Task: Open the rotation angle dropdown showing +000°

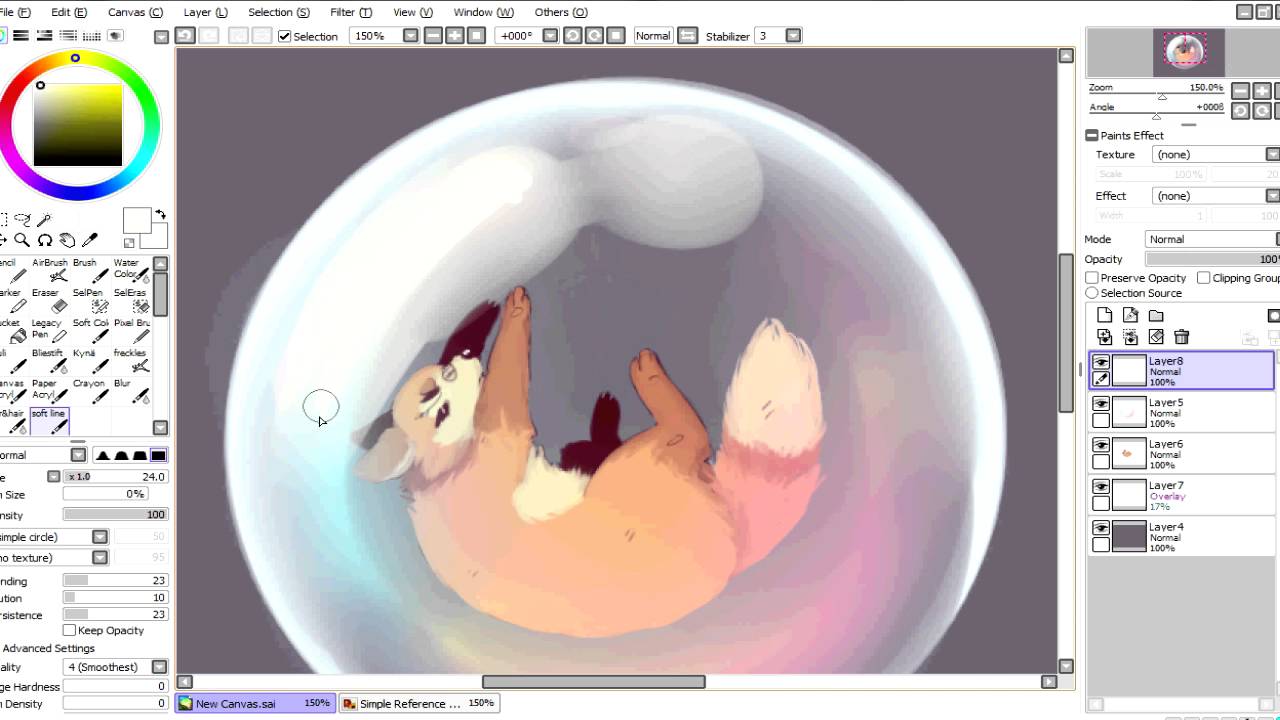Action: (550, 35)
